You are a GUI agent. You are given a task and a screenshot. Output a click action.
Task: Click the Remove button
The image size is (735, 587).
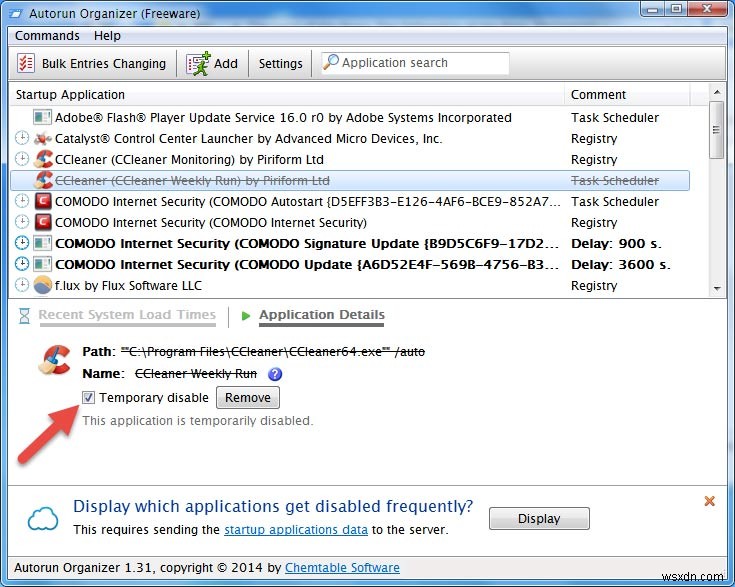pyautogui.click(x=248, y=398)
